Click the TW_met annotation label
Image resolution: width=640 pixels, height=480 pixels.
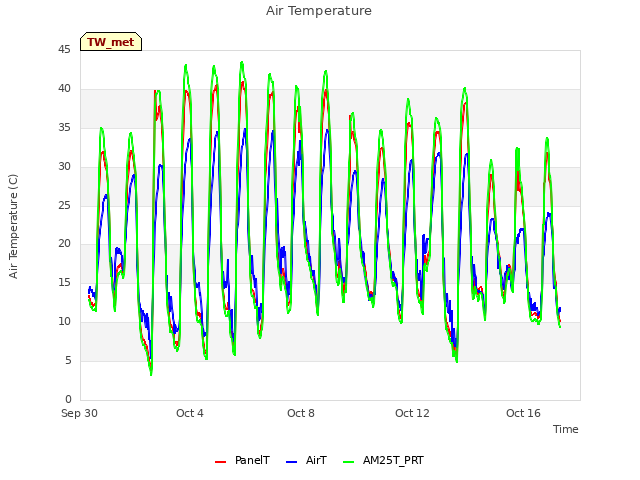click(111, 42)
